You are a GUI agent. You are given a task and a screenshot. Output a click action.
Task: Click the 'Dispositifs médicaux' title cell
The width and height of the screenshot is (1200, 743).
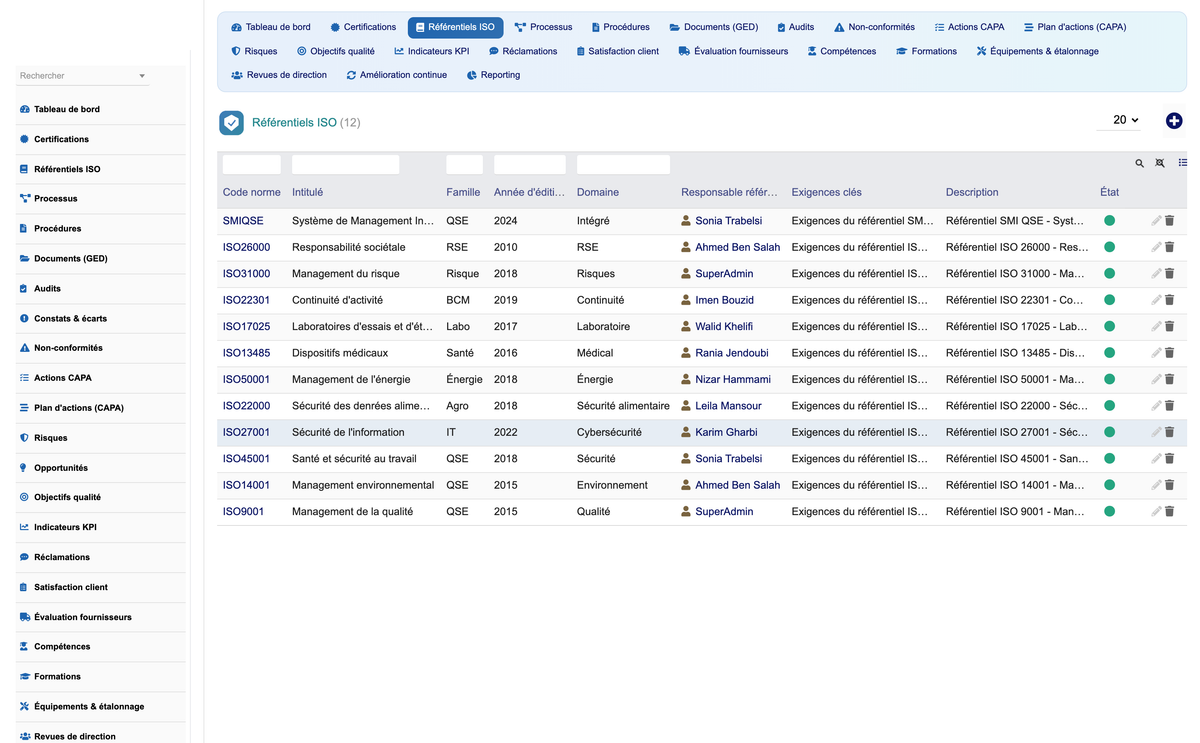340,353
